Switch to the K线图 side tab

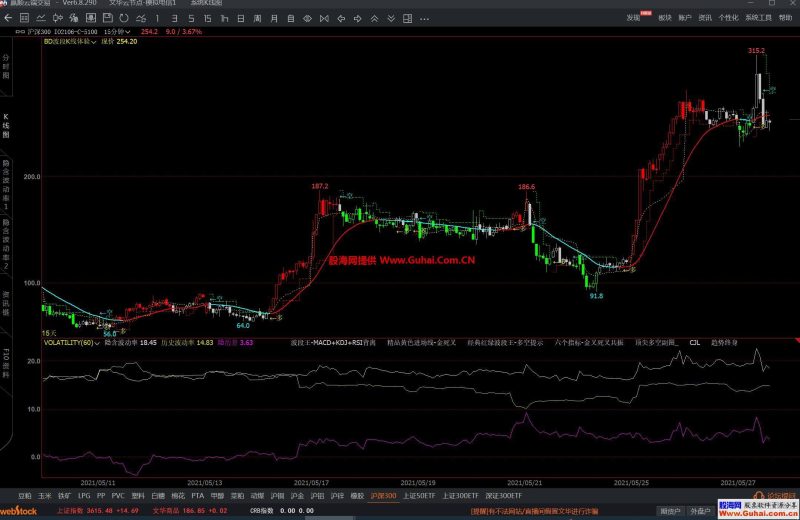pos(6,126)
